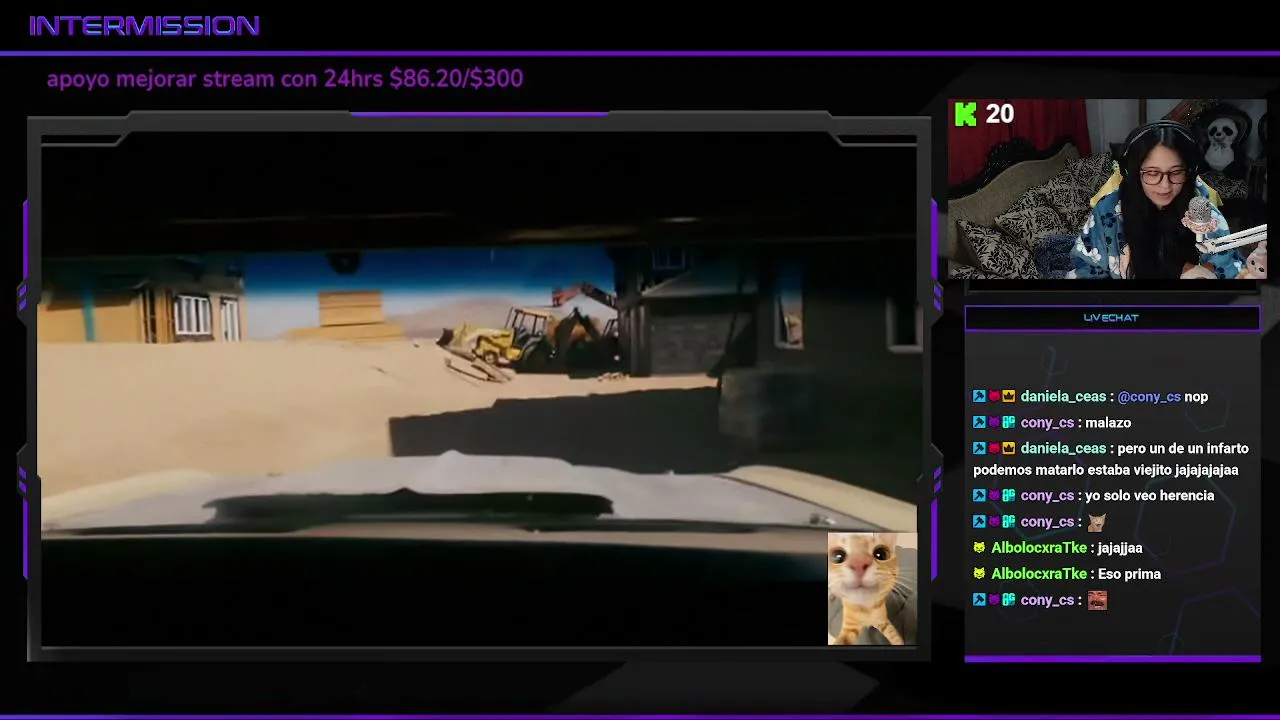
Task: Open daniela_ceas profile from the "infarto" message
Action: click(1063, 449)
